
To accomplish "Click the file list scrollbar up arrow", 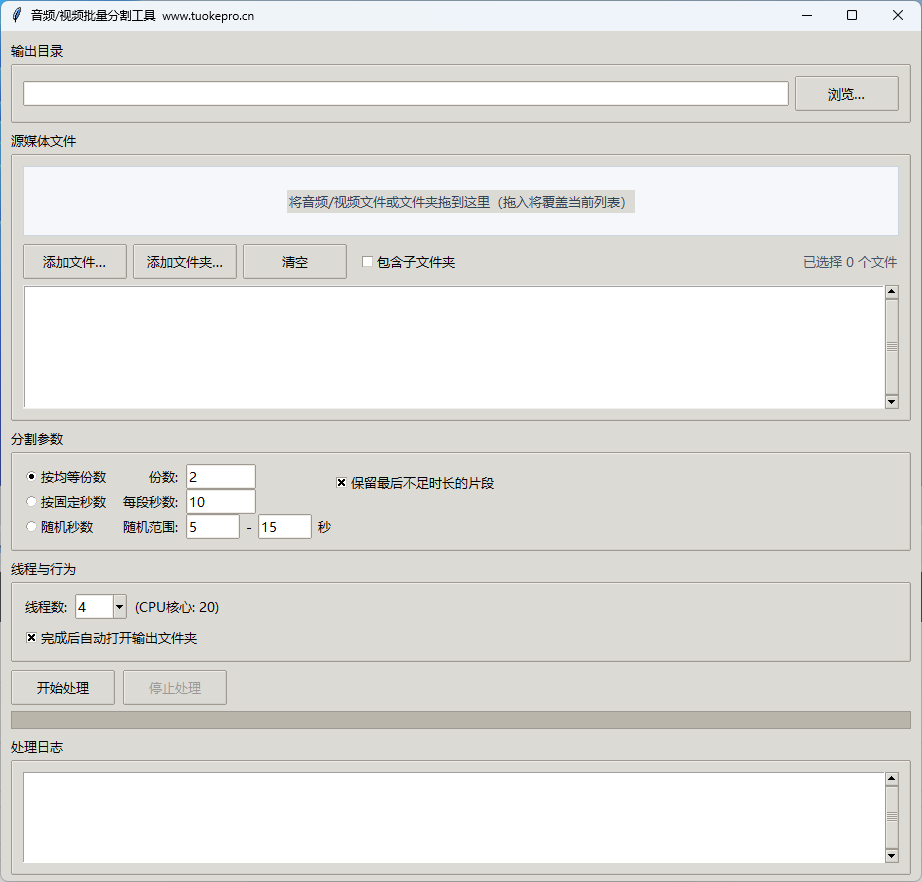I will 891,291.
